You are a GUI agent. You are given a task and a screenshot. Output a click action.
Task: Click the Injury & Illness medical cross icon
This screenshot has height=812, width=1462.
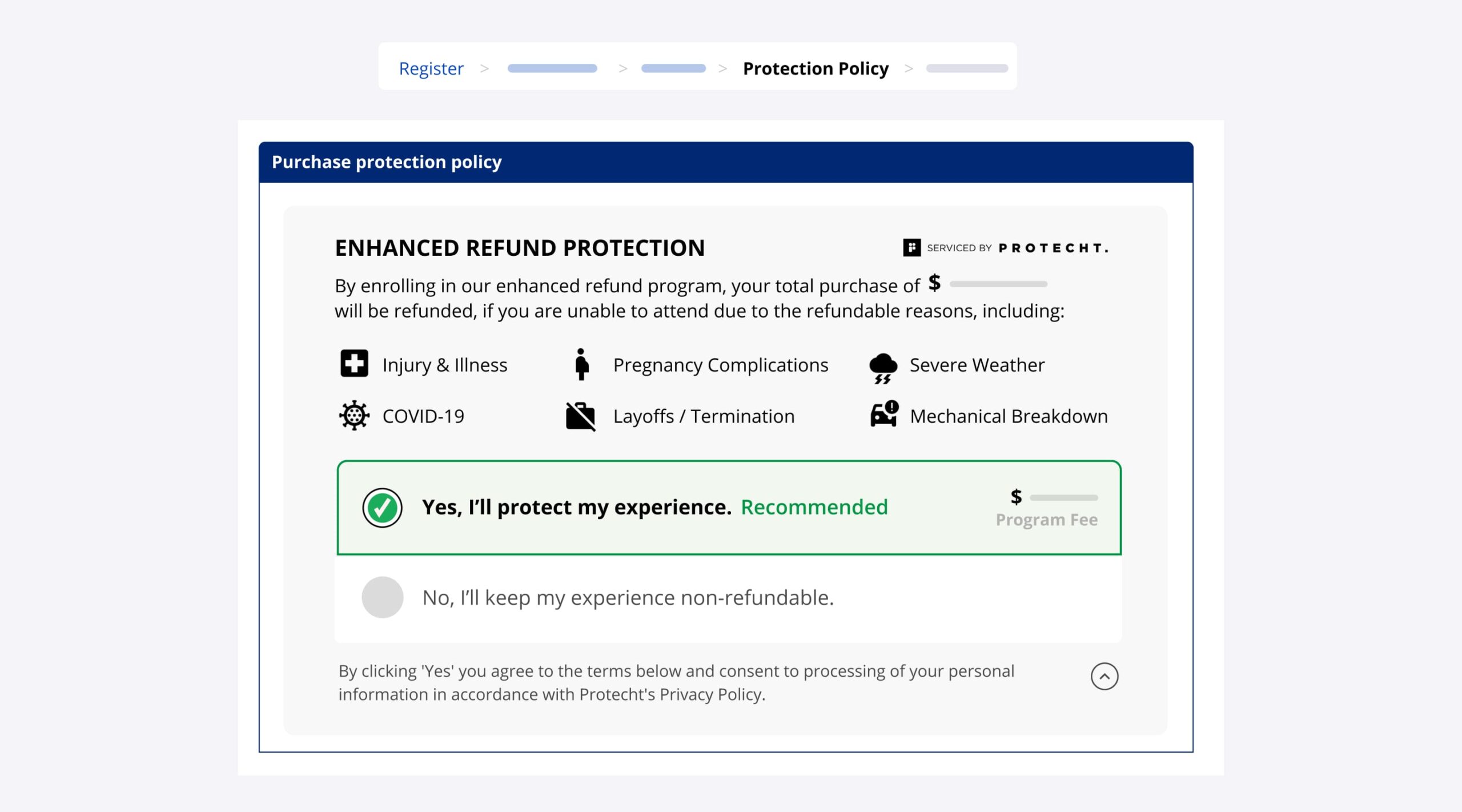[x=354, y=364]
